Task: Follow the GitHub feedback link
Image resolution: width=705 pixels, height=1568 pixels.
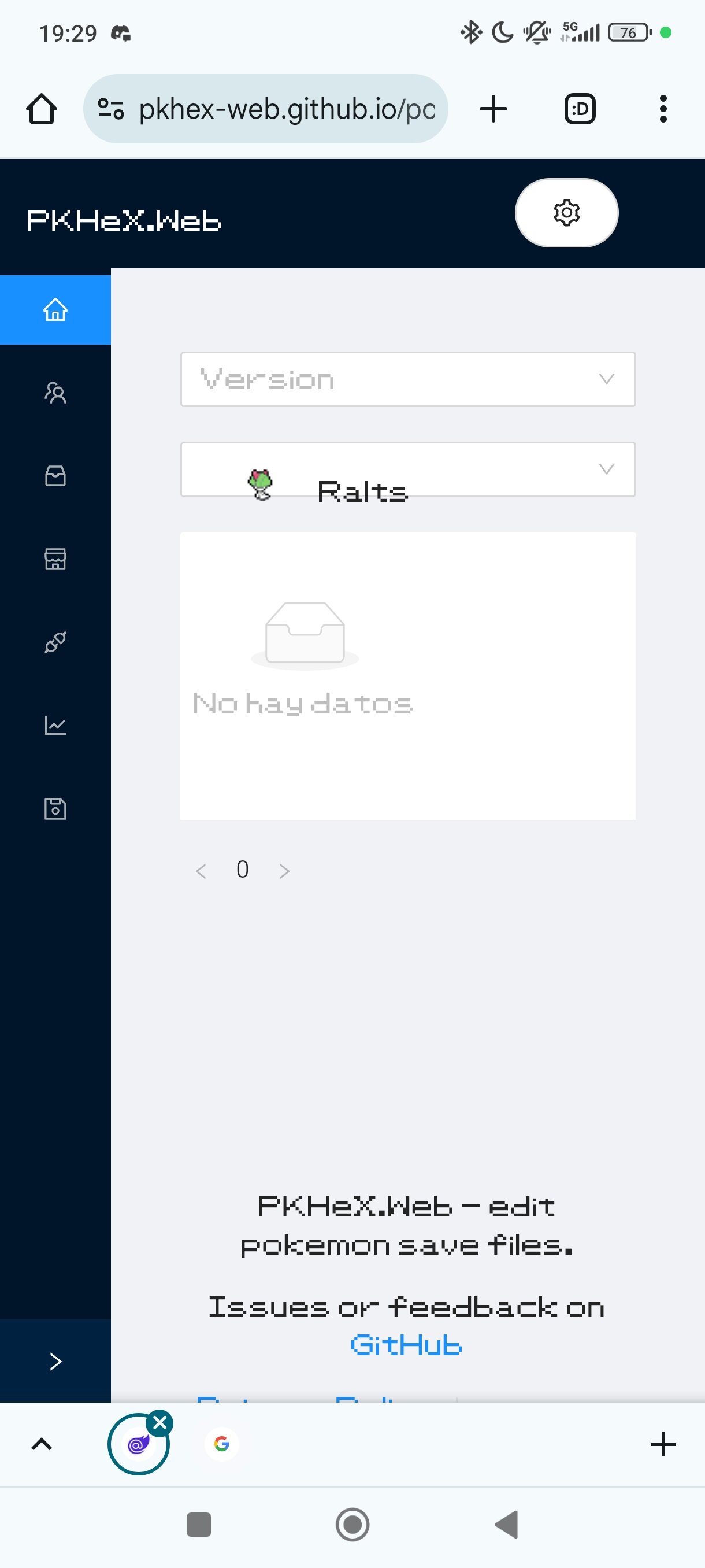Action: point(406,1345)
